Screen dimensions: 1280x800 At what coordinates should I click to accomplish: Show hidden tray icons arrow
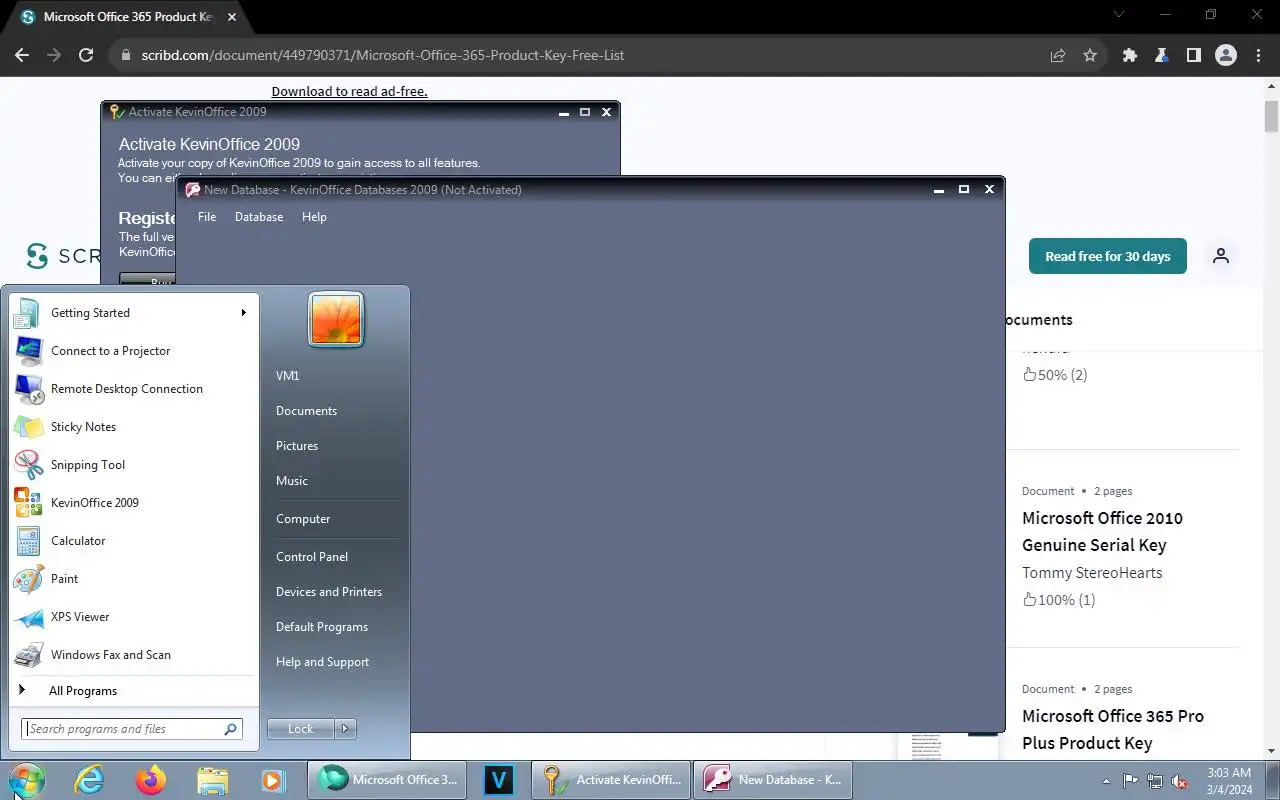coord(1106,781)
